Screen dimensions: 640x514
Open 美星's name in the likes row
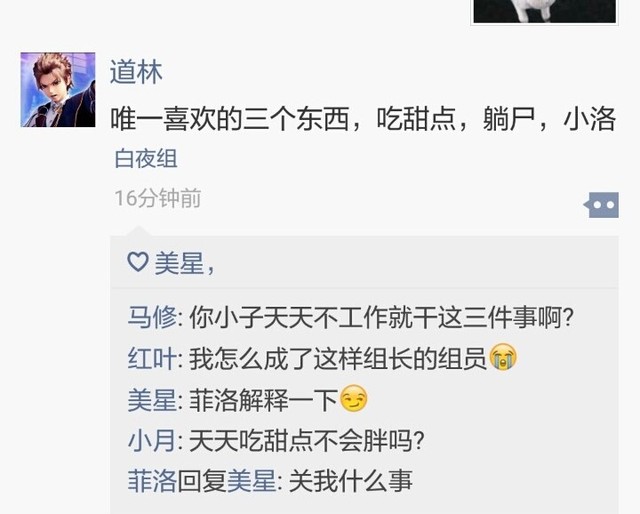(180, 263)
